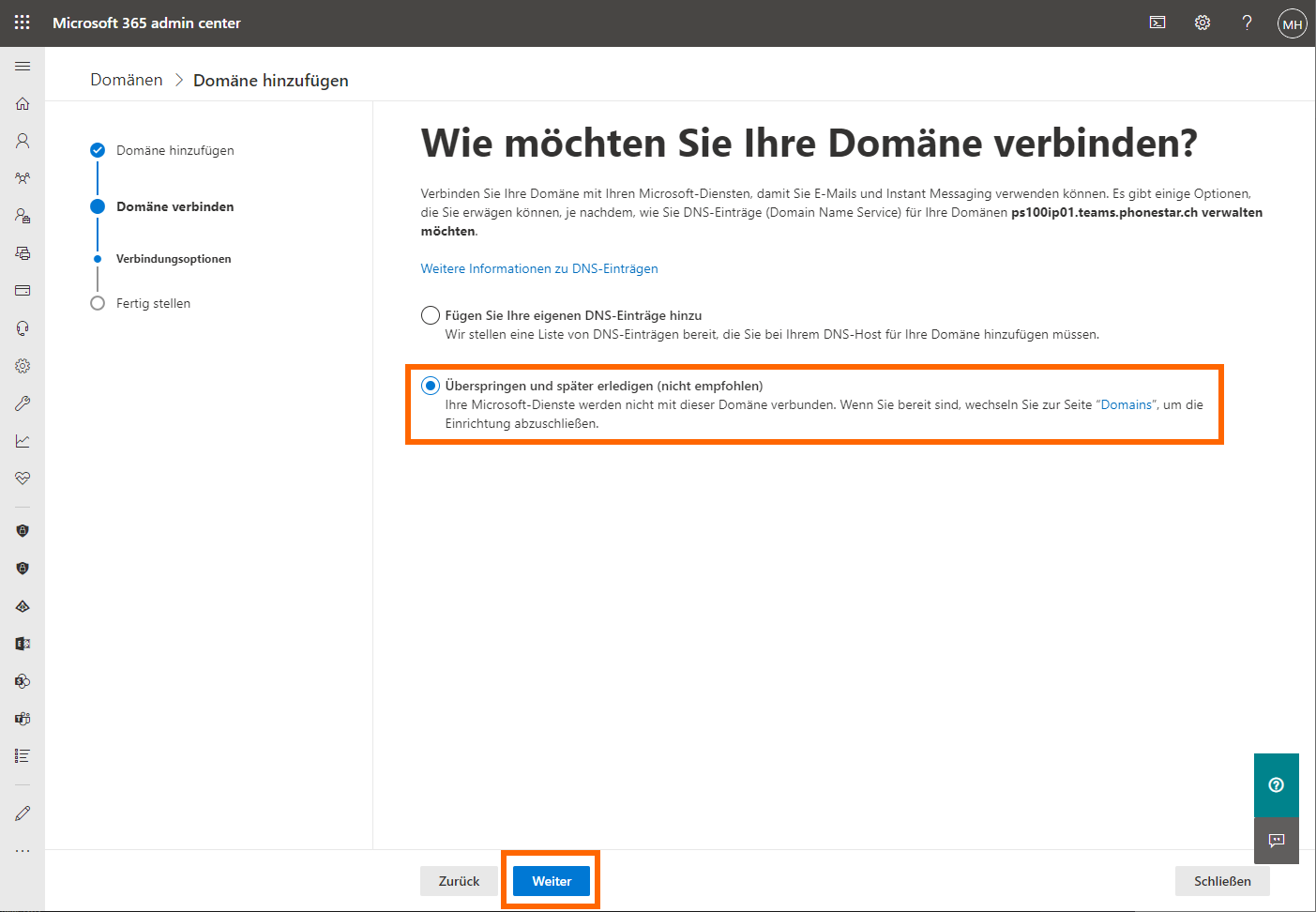Open 'Weitere Informationen zu DNS-Einträgen' link
Screen dimensions: 1316x912
pos(539,268)
